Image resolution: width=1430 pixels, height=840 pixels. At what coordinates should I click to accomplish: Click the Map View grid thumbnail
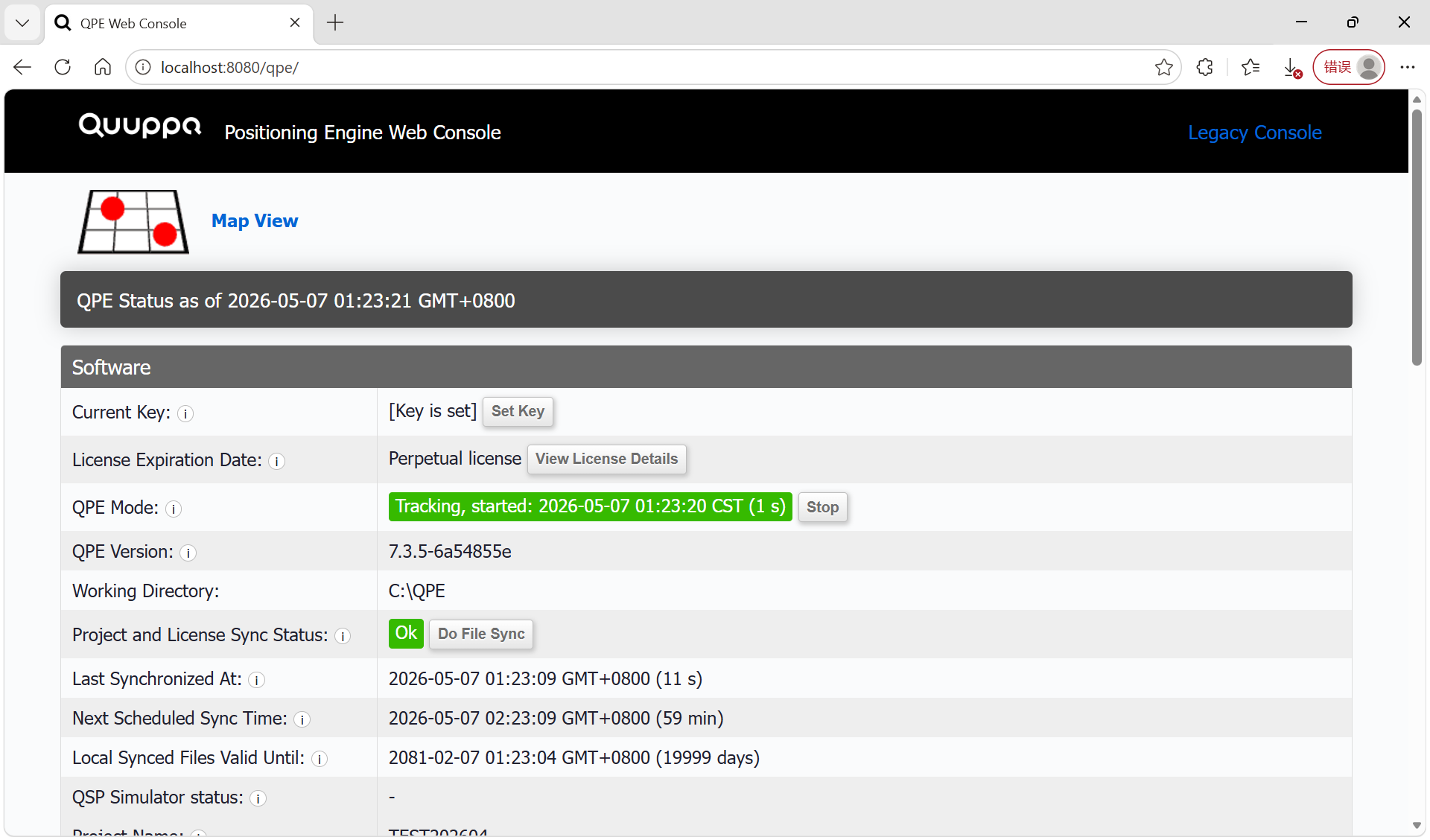coord(133,221)
